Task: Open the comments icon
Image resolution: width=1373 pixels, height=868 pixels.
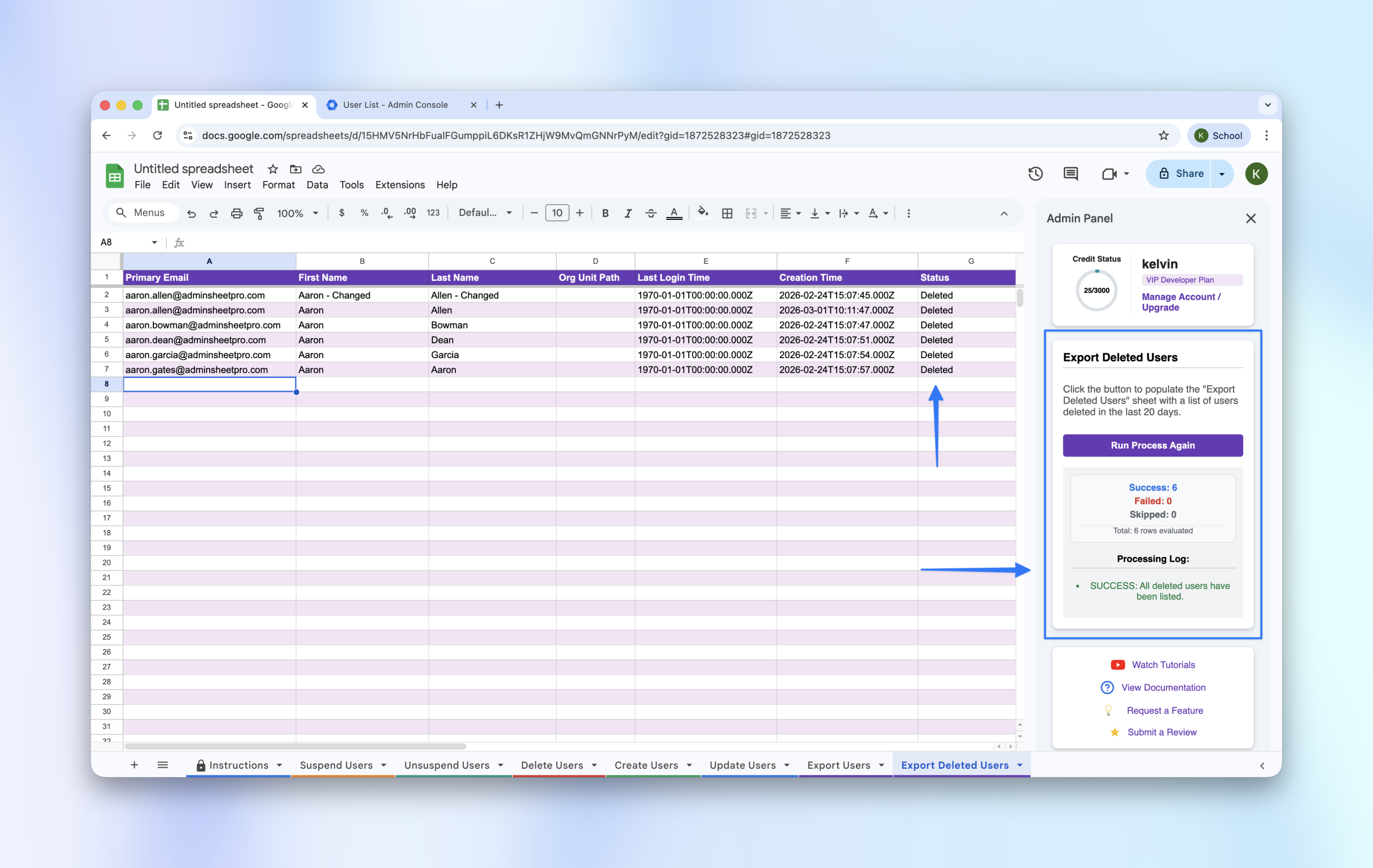Action: coord(1070,174)
